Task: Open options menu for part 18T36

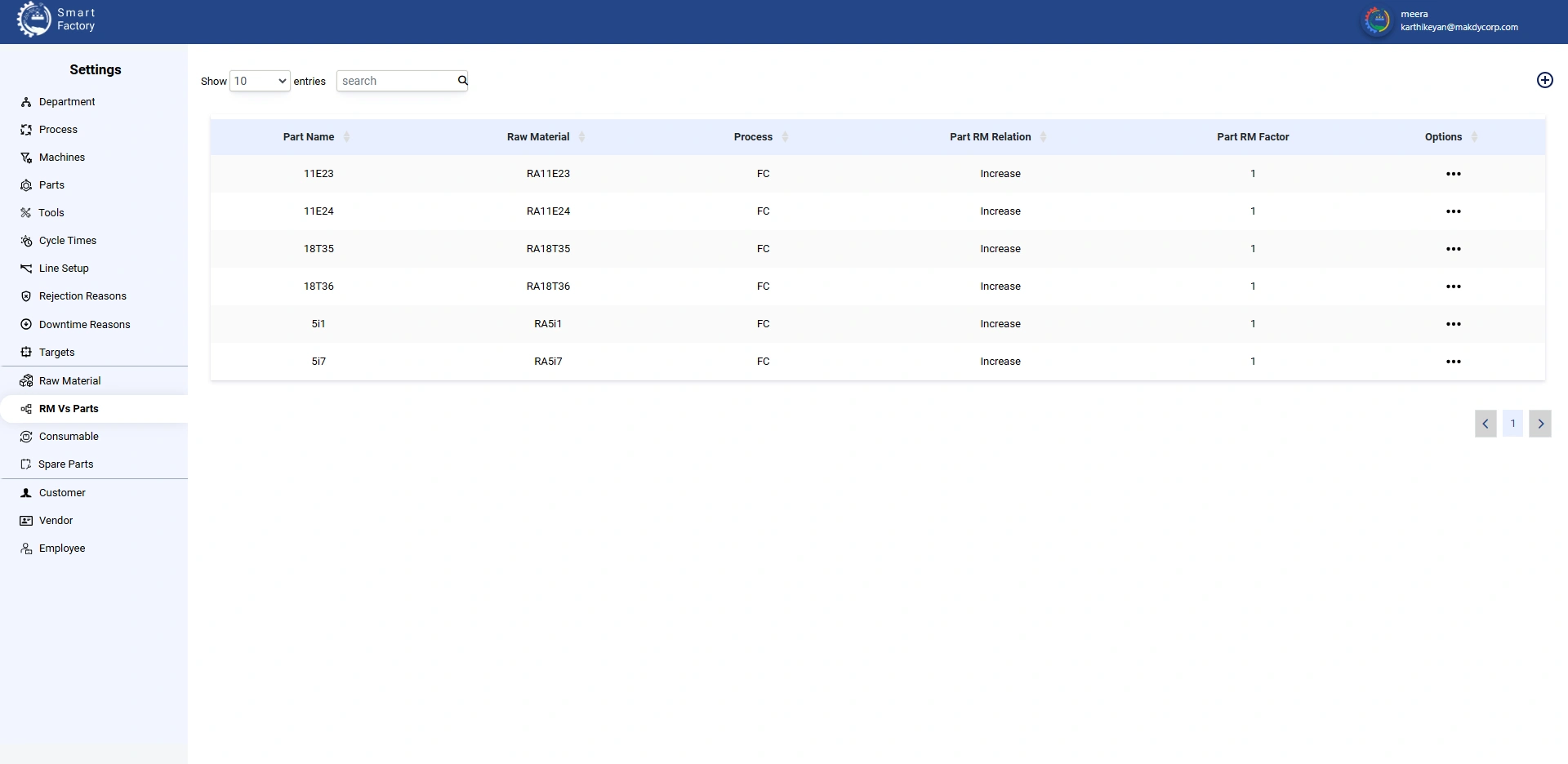Action: [x=1453, y=286]
